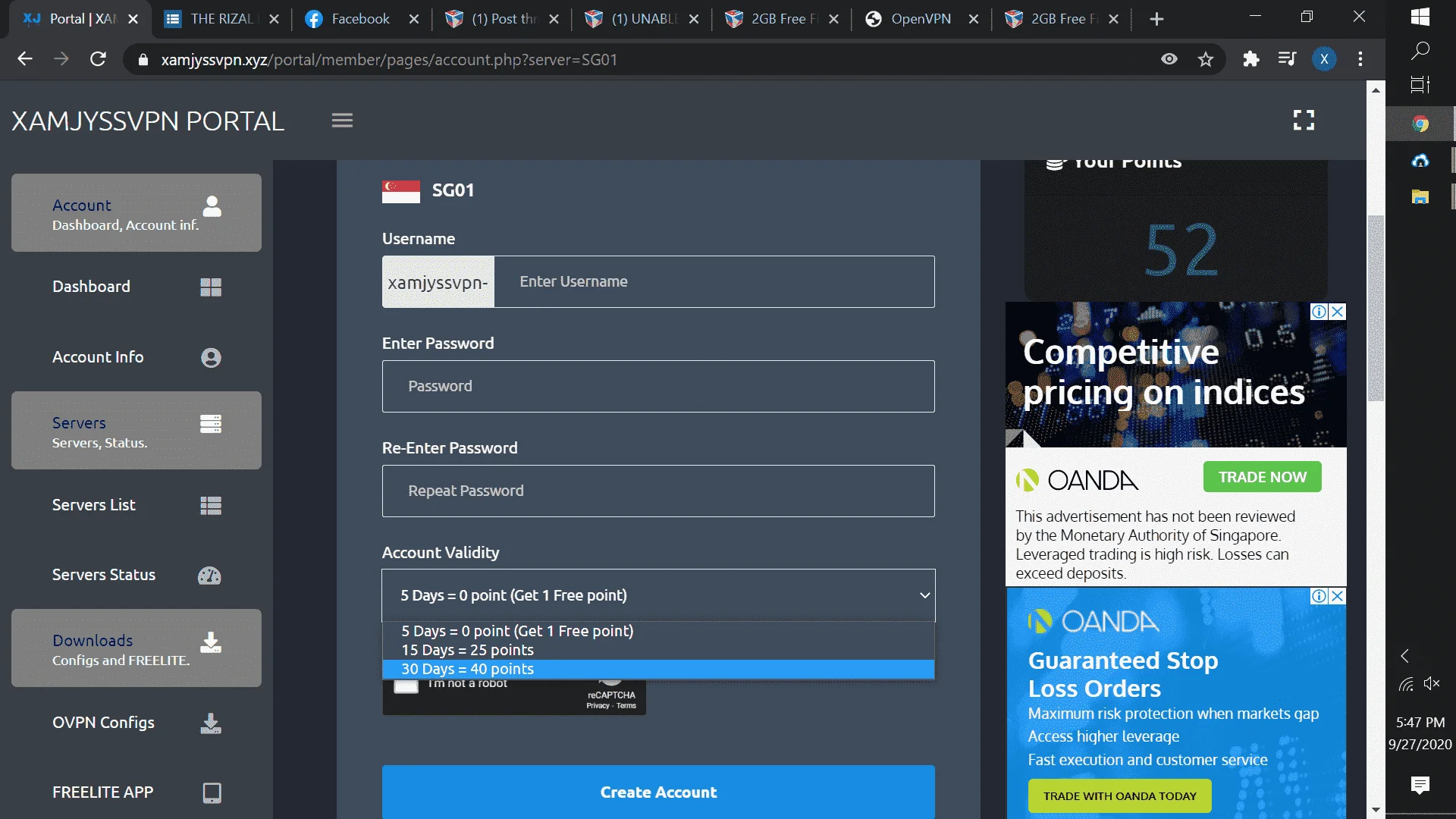The image size is (1456, 819).
Task: Click the Servers stack icon in sidebar
Action: [211, 424]
